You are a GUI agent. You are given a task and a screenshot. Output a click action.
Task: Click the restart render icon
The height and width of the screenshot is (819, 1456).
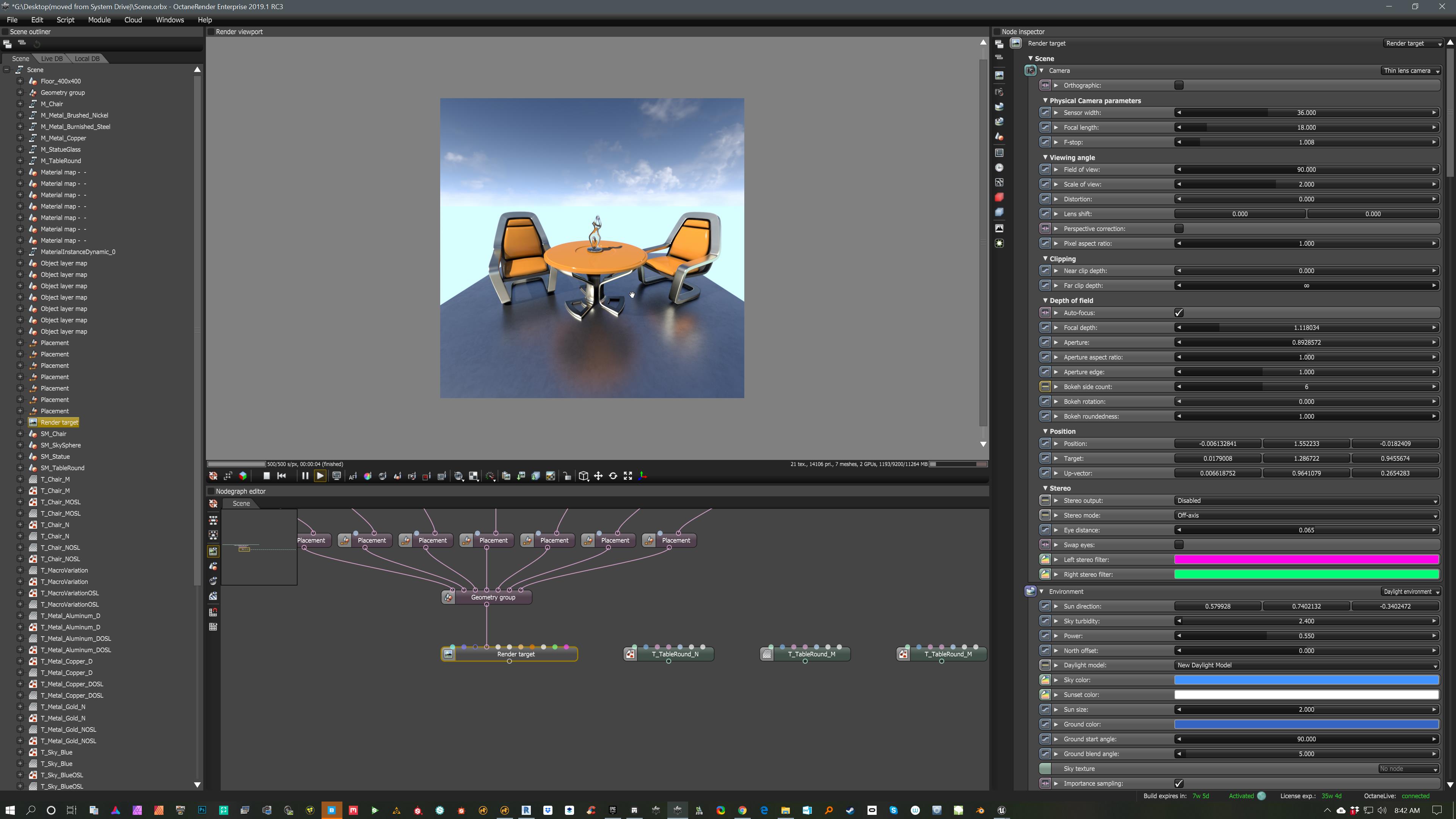point(281,476)
